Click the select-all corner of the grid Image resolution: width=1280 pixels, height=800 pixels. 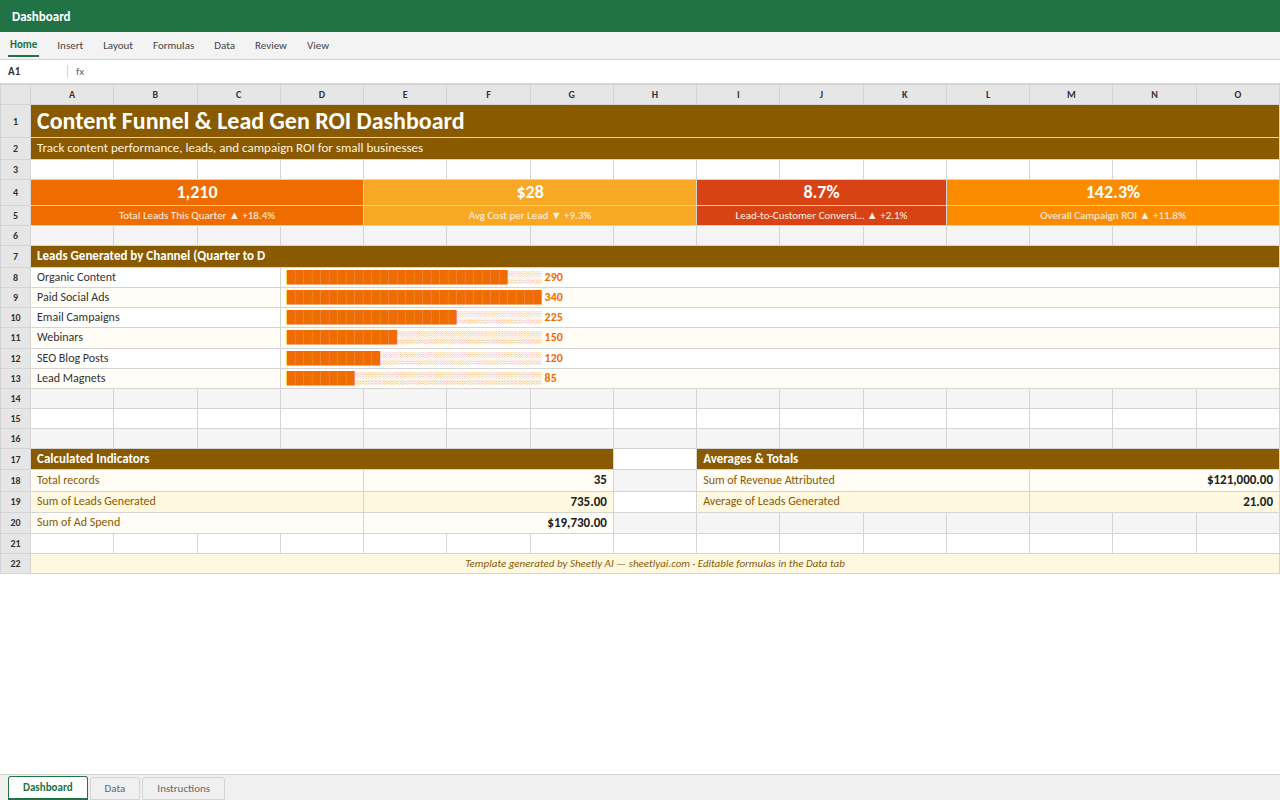(15, 94)
